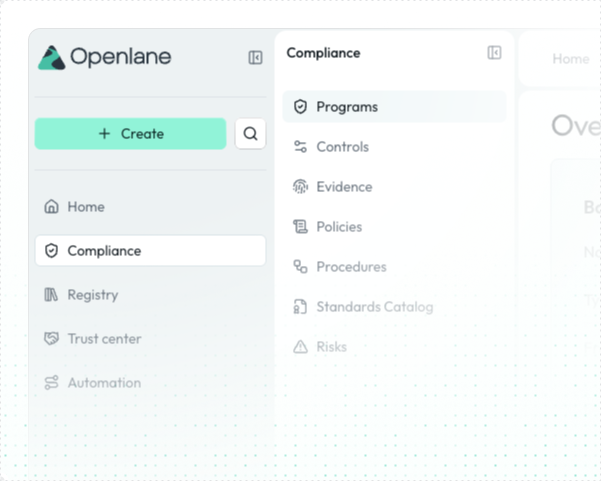Click the Compliance shield icon
Viewport: 601px width, 481px height.
pyautogui.click(x=51, y=251)
